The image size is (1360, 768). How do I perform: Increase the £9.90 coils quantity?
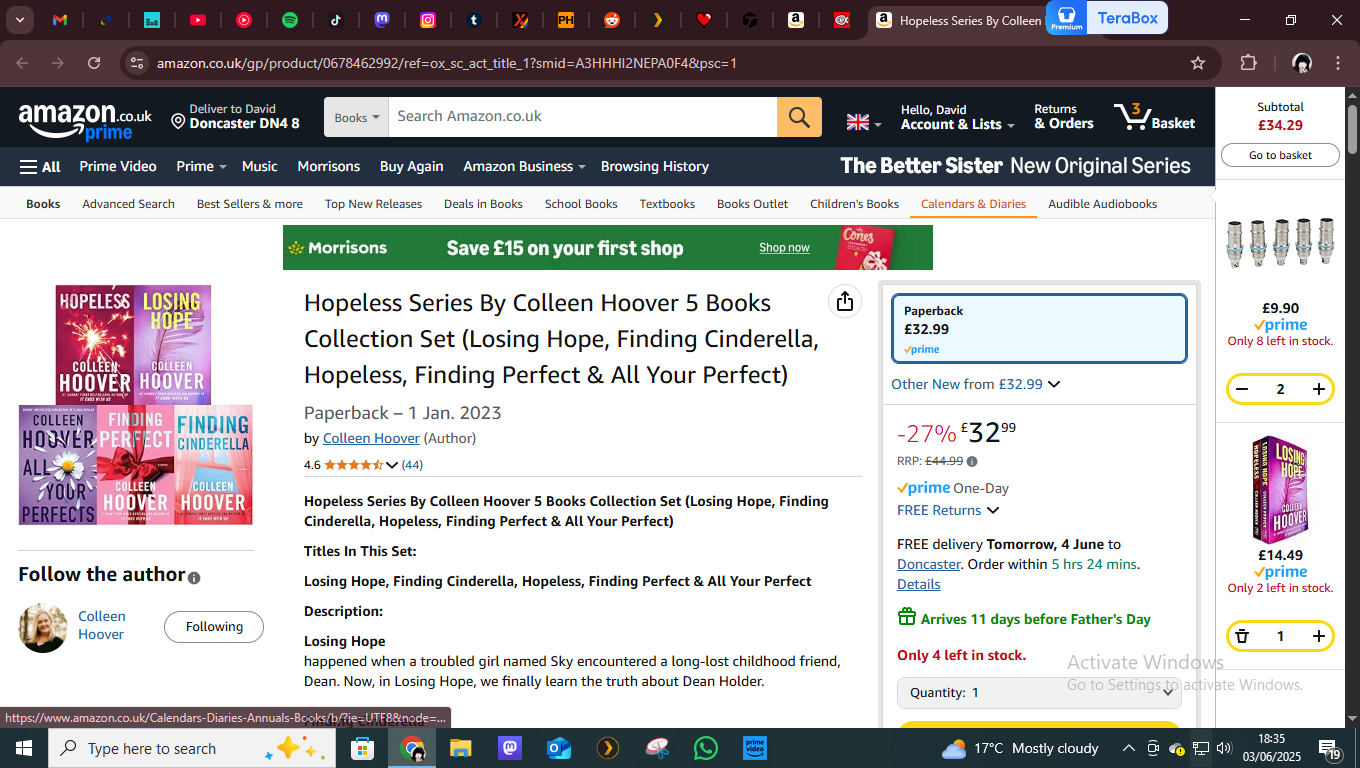click(1319, 389)
